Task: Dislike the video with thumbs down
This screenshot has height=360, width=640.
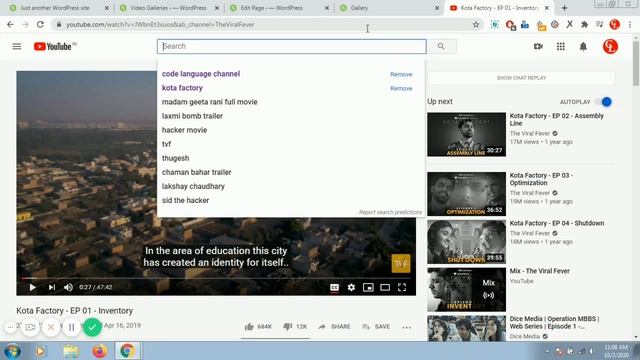Action: coord(295,327)
